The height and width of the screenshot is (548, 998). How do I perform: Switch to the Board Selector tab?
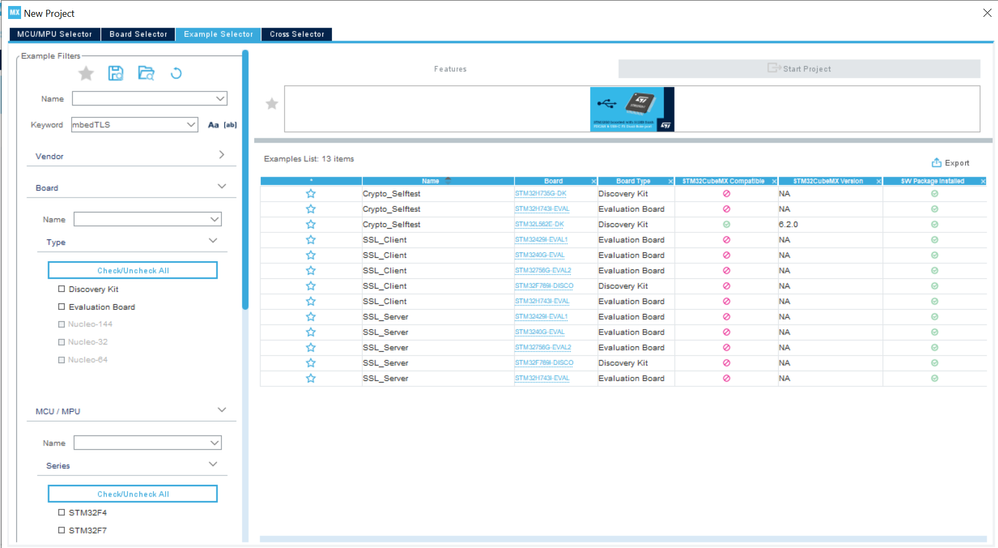(138, 34)
